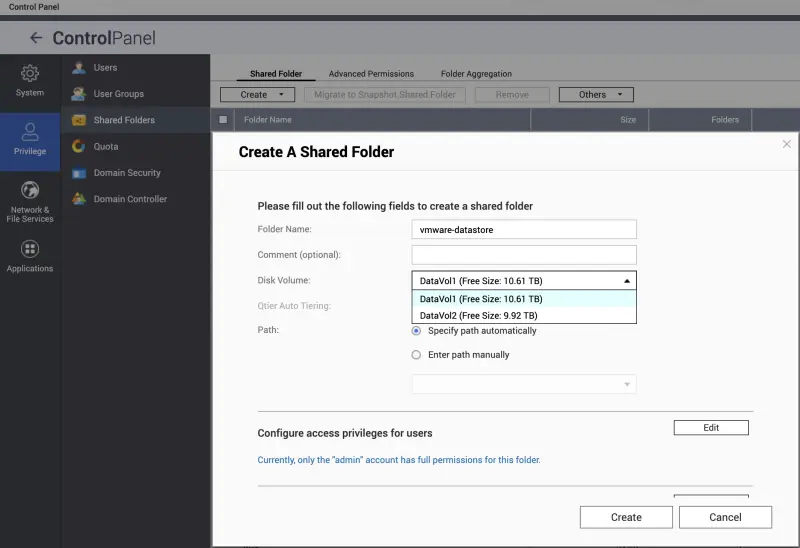The height and width of the screenshot is (548, 800).
Task: Click the admin account permissions notice
Action: [398, 460]
